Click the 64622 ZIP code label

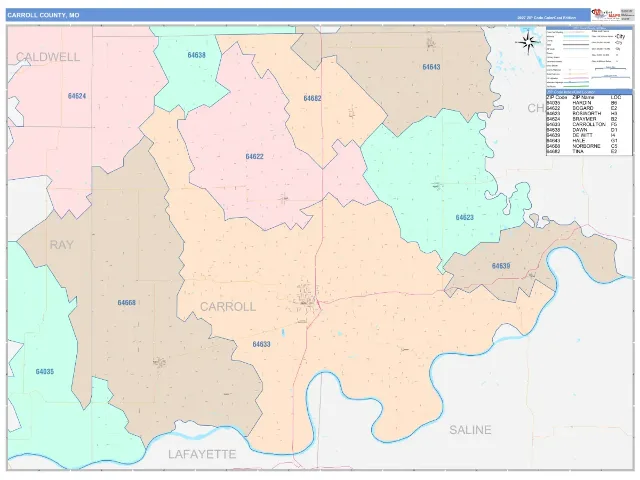(x=254, y=157)
